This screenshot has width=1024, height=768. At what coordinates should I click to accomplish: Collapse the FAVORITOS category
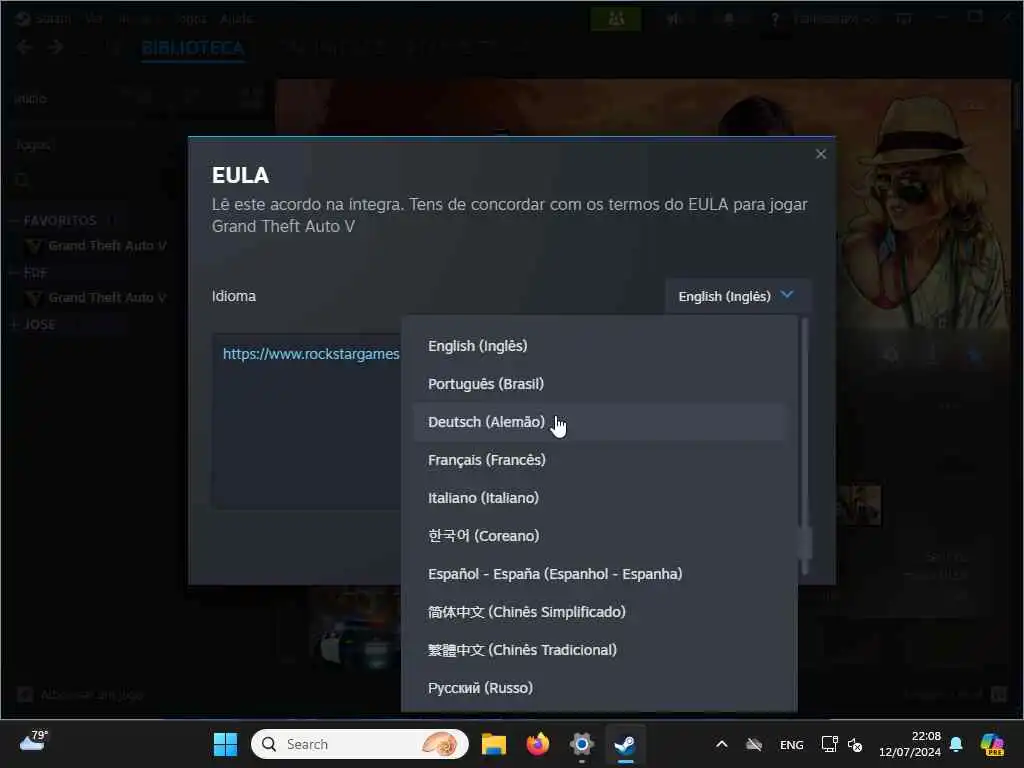(14, 221)
